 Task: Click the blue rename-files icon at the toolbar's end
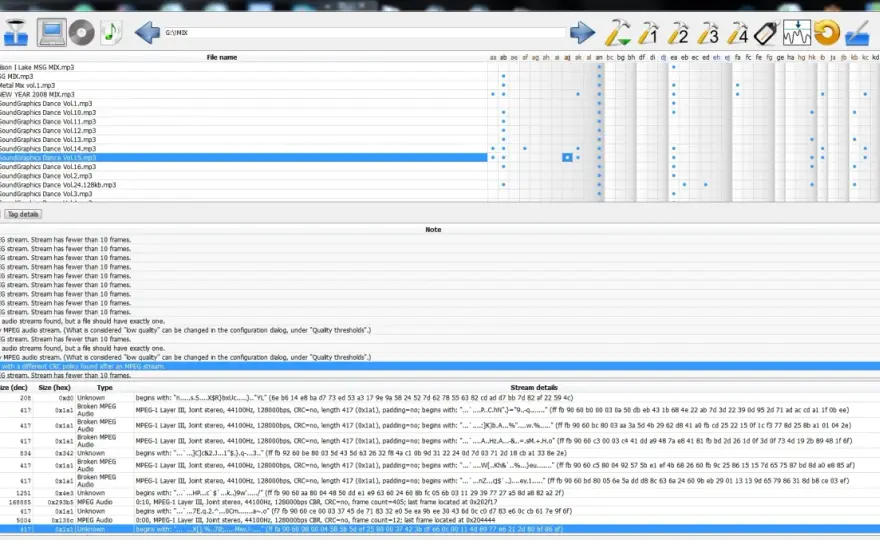[x=857, y=33]
